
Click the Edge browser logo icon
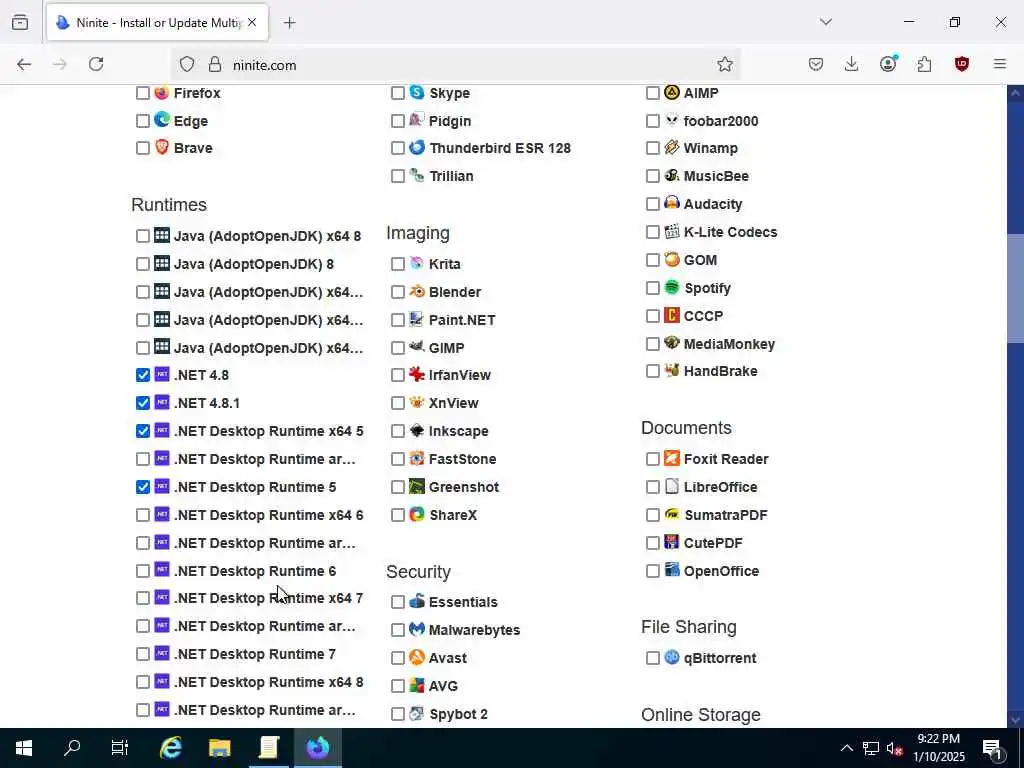[161, 120]
